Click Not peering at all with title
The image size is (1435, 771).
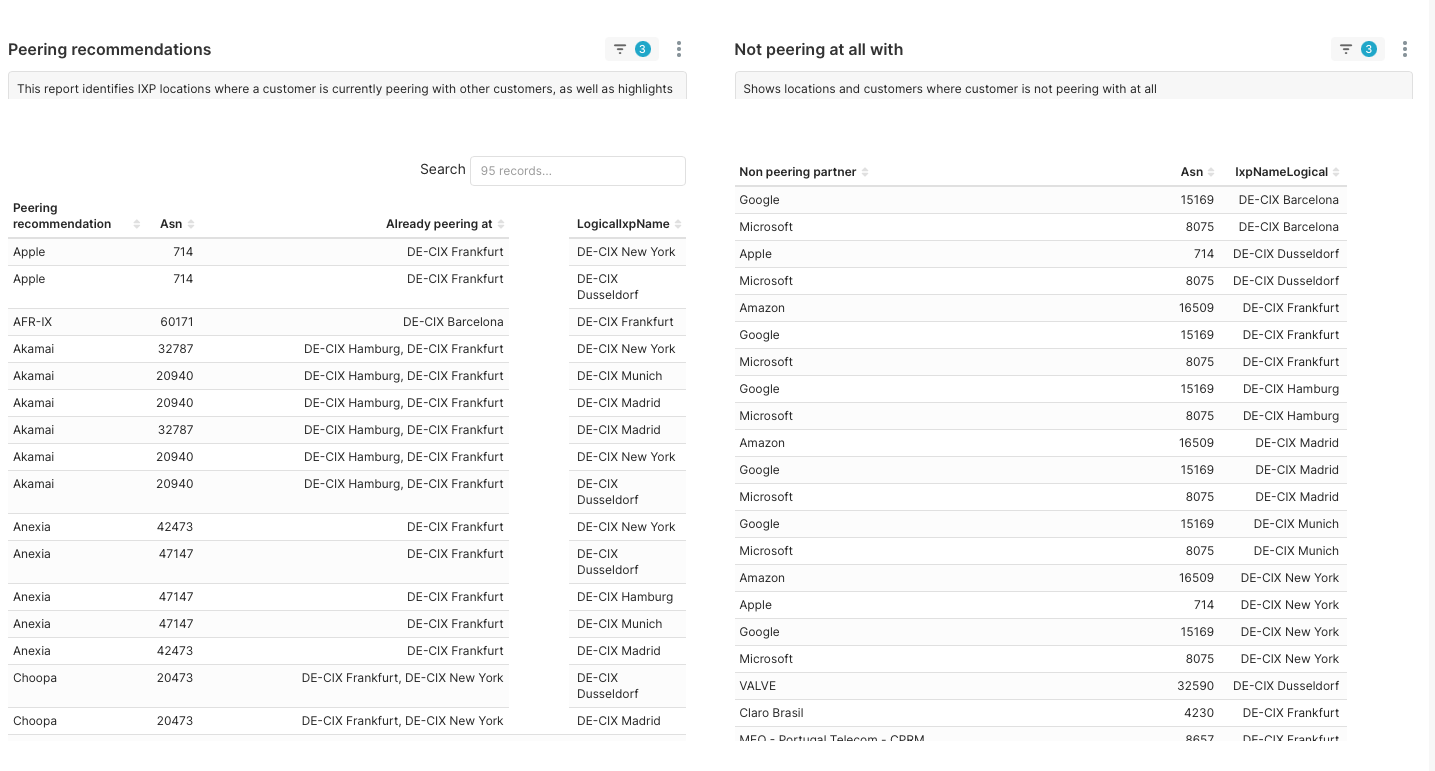[x=818, y=49]
